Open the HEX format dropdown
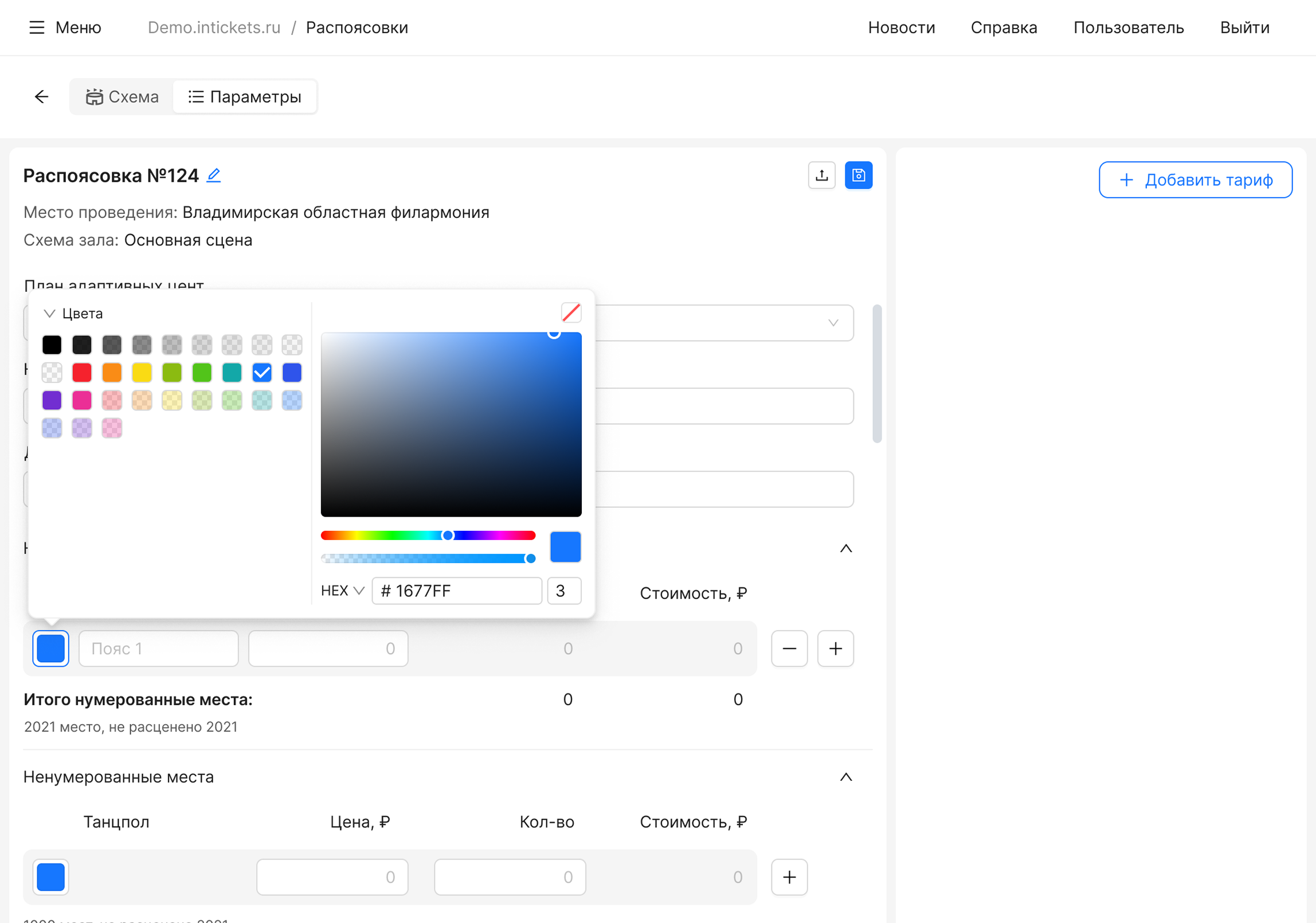Screen dimensions: 1316x923 342,591
